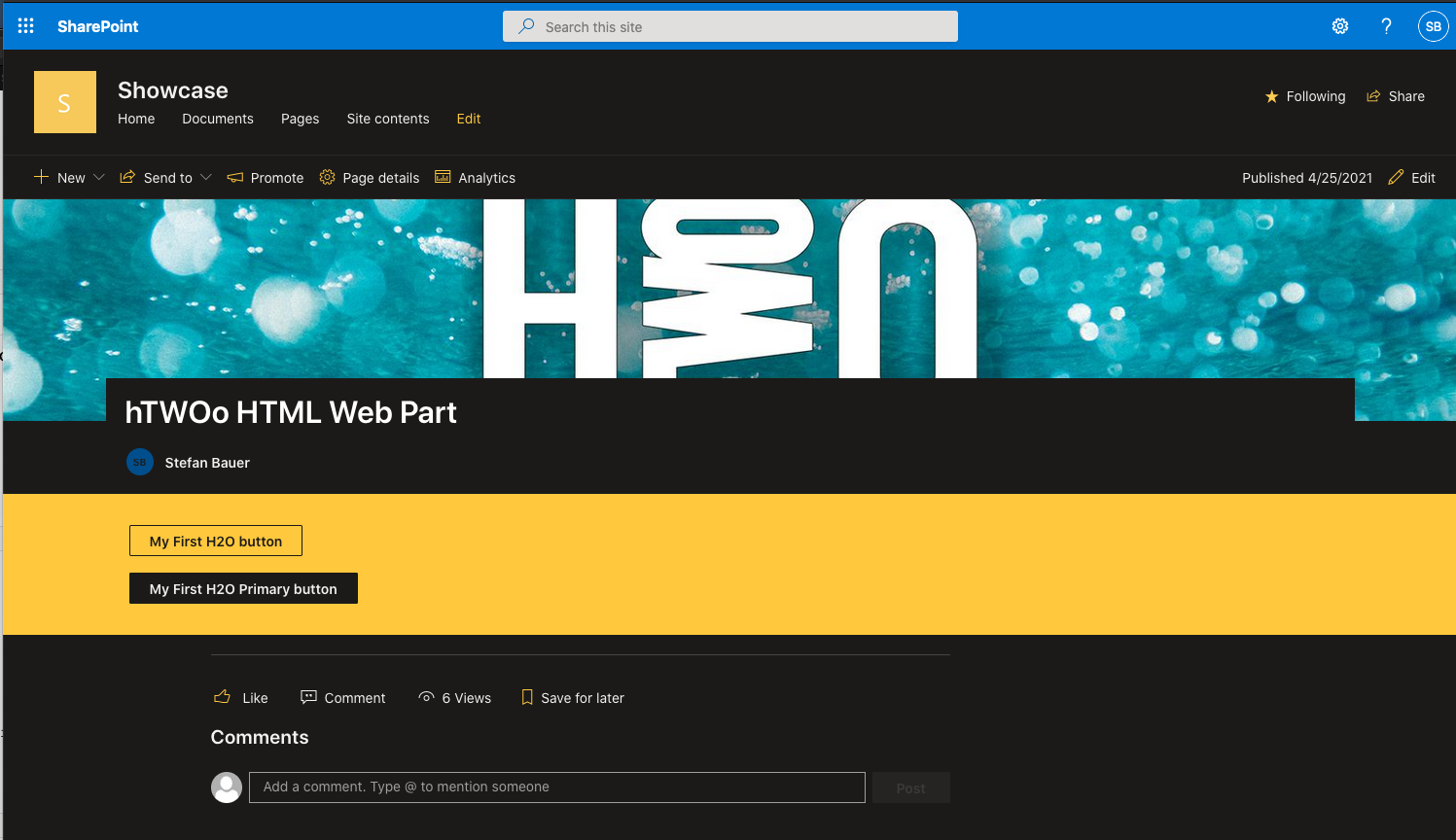Go to Documents in site navigation

tap(218, 119)
